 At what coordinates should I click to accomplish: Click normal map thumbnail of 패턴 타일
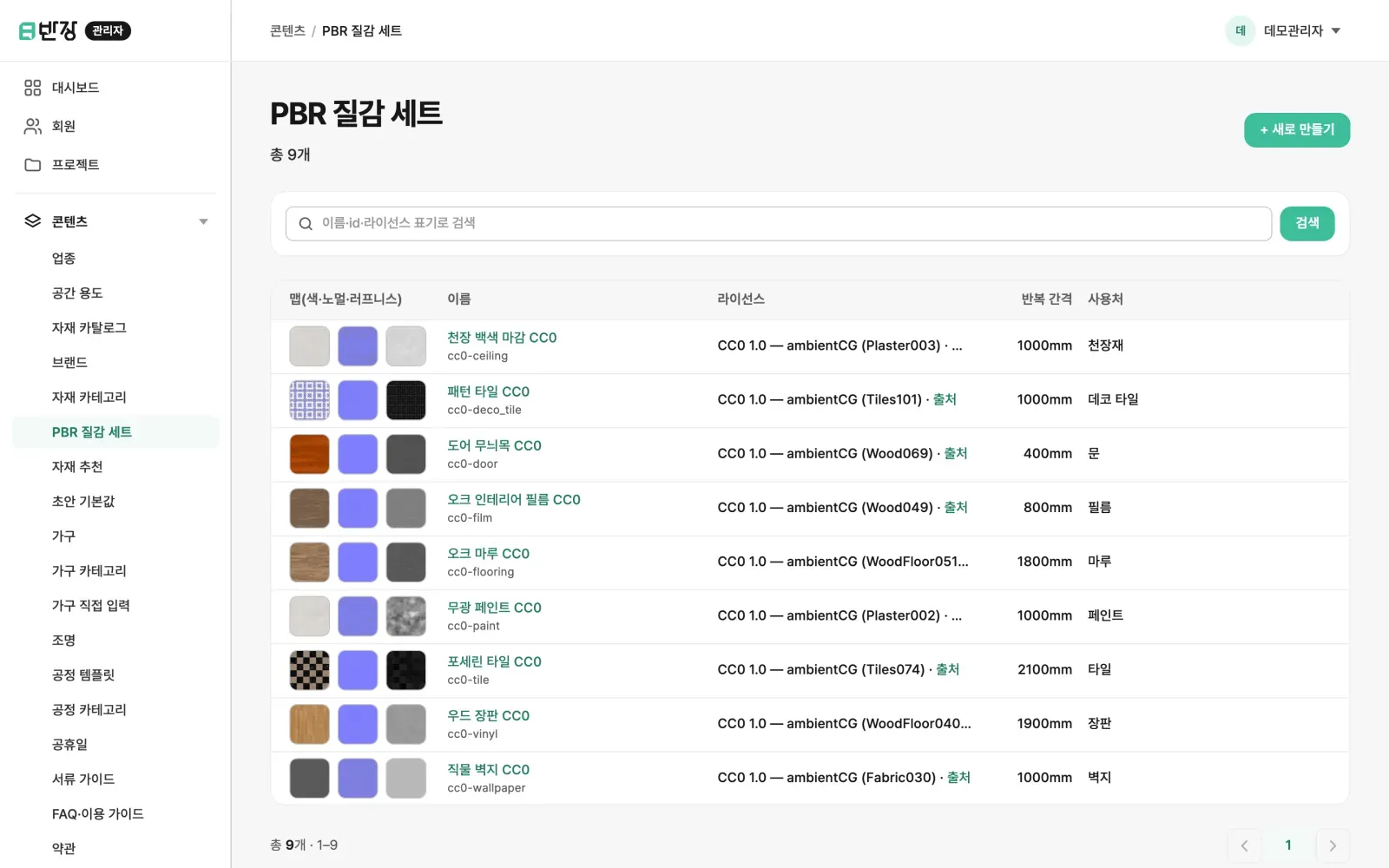pyautogui.click(x=358, y=400)
